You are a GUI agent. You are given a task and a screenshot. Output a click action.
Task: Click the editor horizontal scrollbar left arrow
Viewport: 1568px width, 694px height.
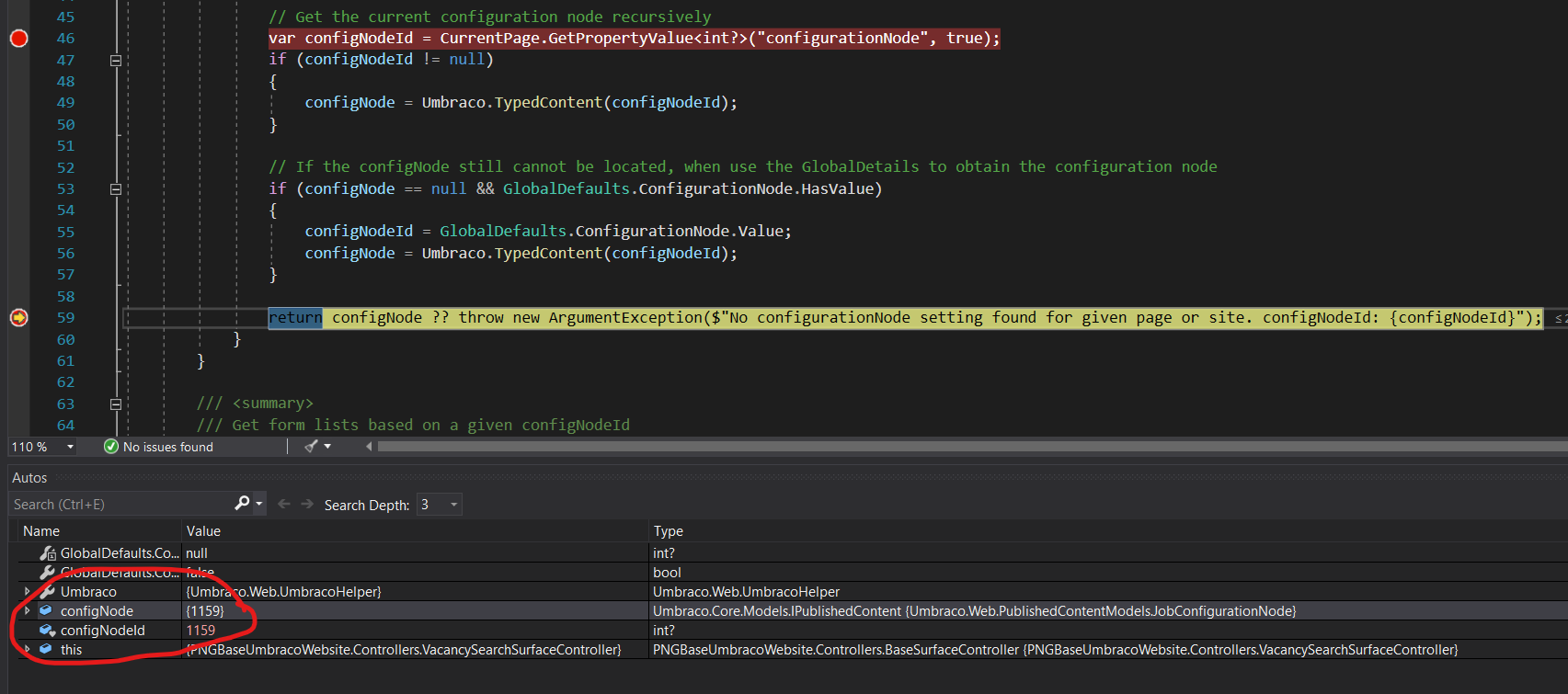pyautogui.click(x=369, y=446)
